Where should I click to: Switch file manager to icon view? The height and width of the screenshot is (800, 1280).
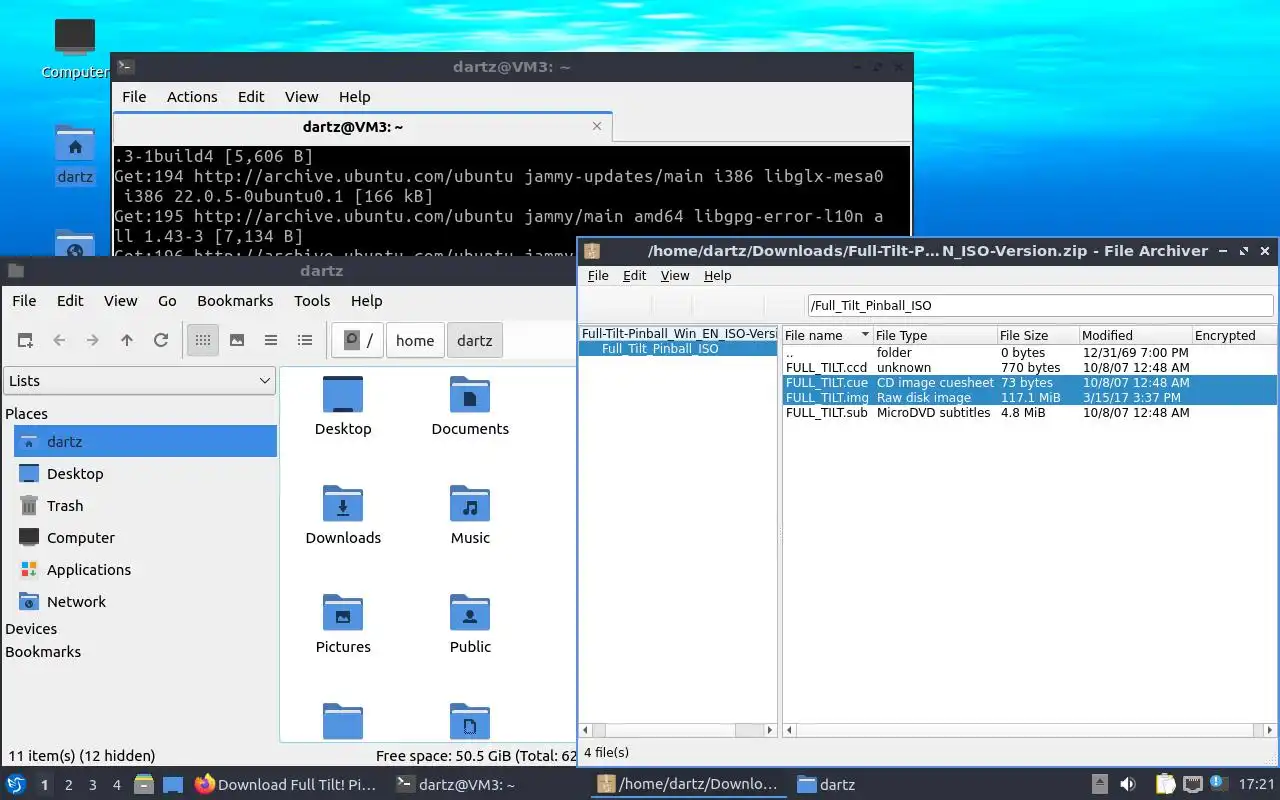(x=203, y=340)
